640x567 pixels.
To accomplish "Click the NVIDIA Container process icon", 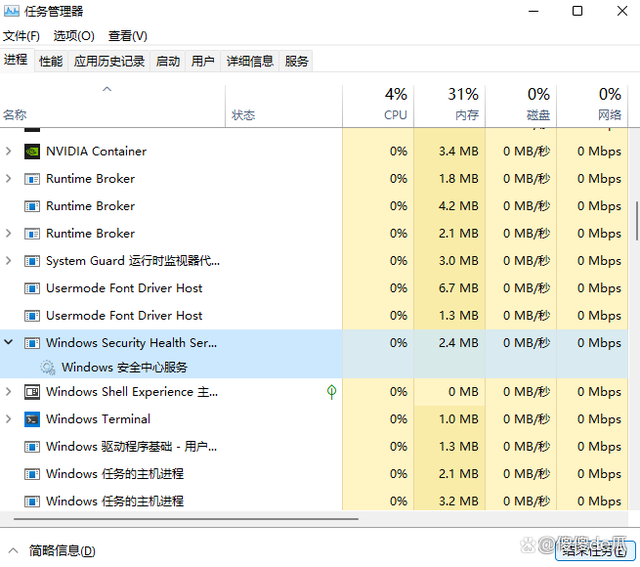I will click(32, 151).
